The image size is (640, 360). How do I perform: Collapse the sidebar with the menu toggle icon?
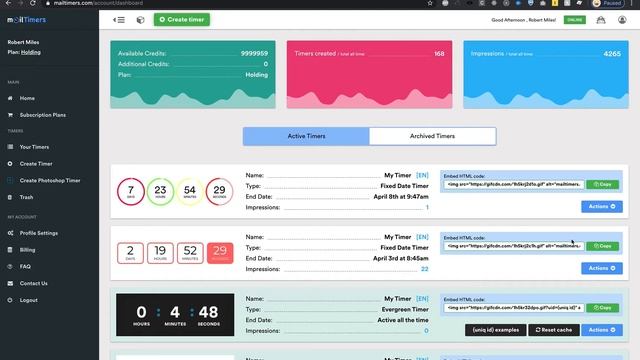(x=119, y=20)
